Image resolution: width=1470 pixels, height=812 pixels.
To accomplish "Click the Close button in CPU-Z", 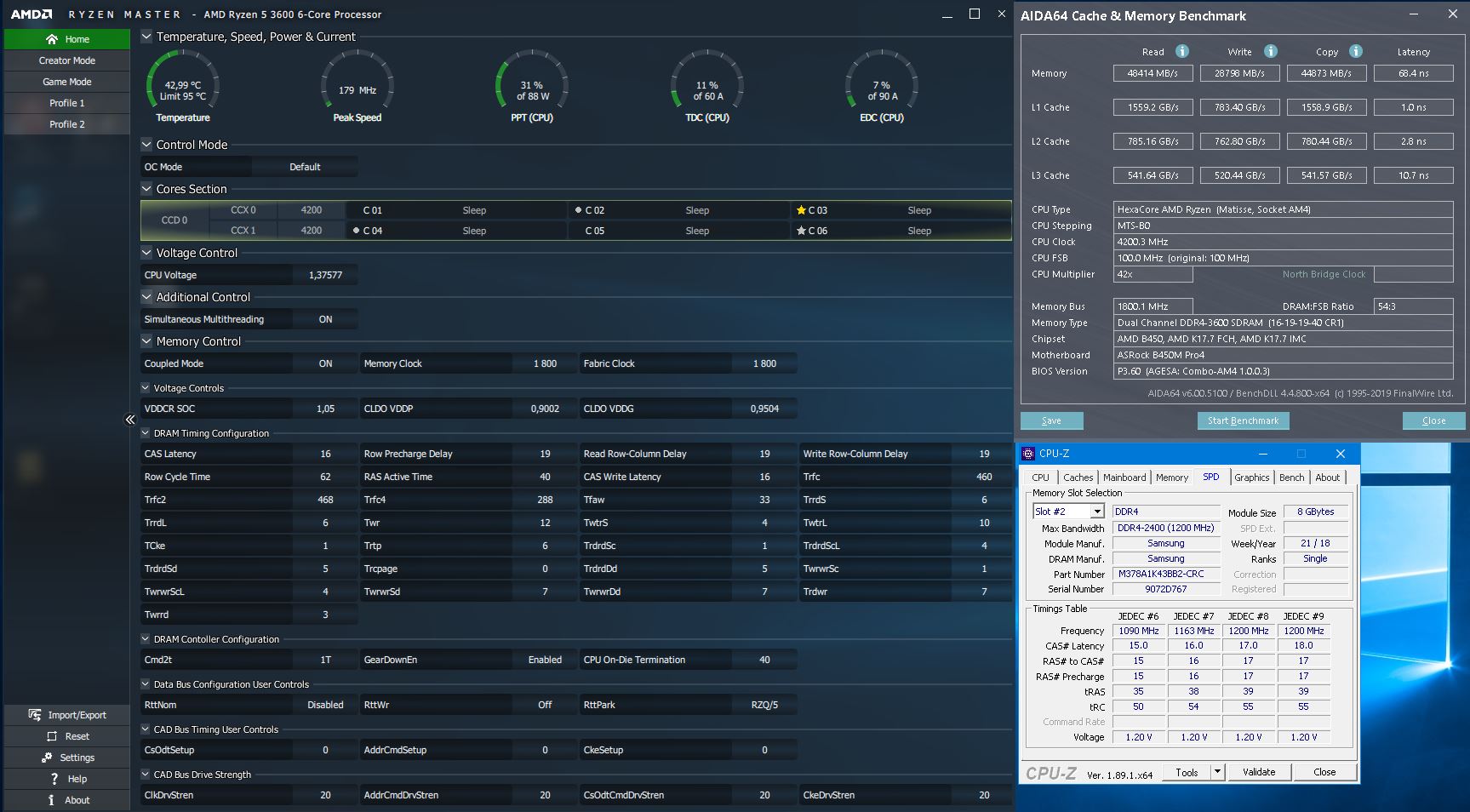I will point(1324,772).
